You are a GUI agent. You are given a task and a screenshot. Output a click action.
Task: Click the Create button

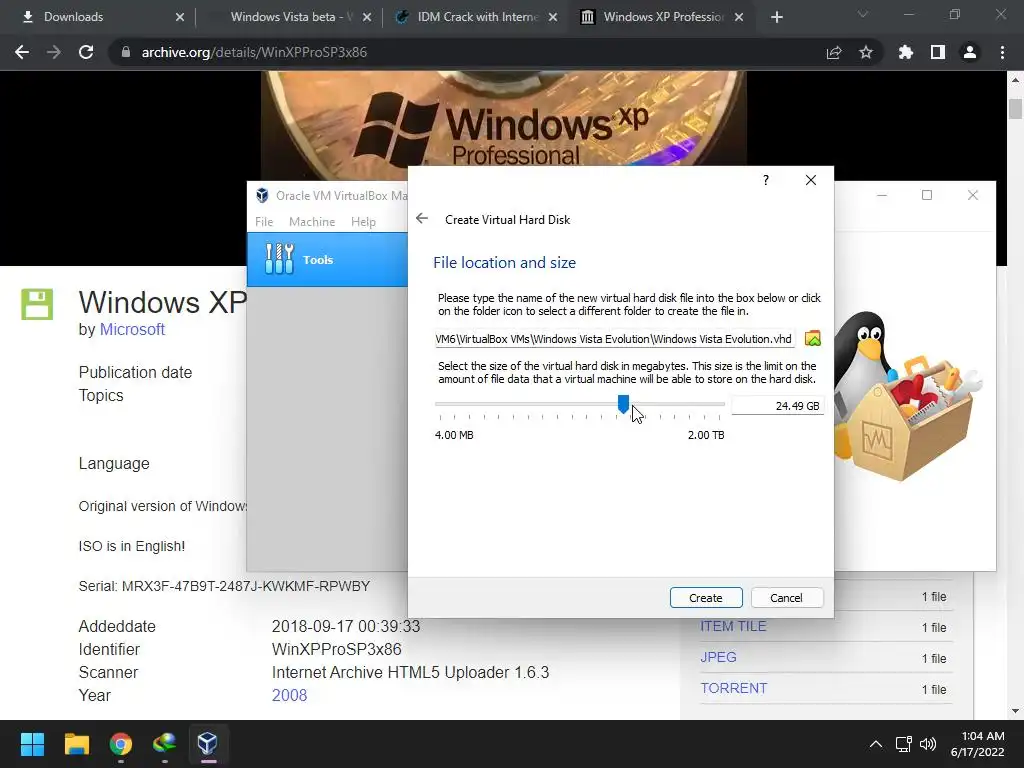click(706, 598)
